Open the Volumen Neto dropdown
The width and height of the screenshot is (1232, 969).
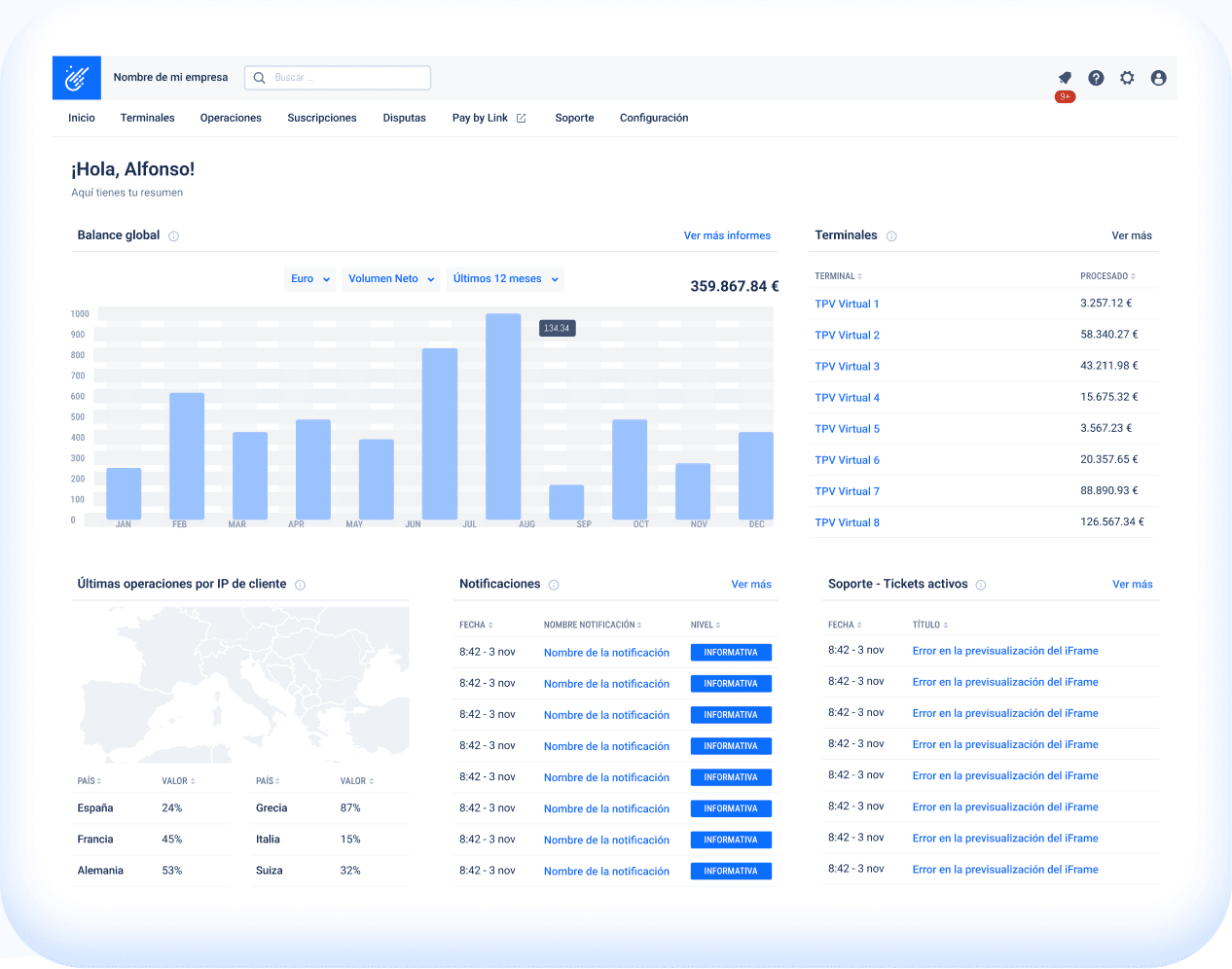pyautogui.click(x=391, y=279)
